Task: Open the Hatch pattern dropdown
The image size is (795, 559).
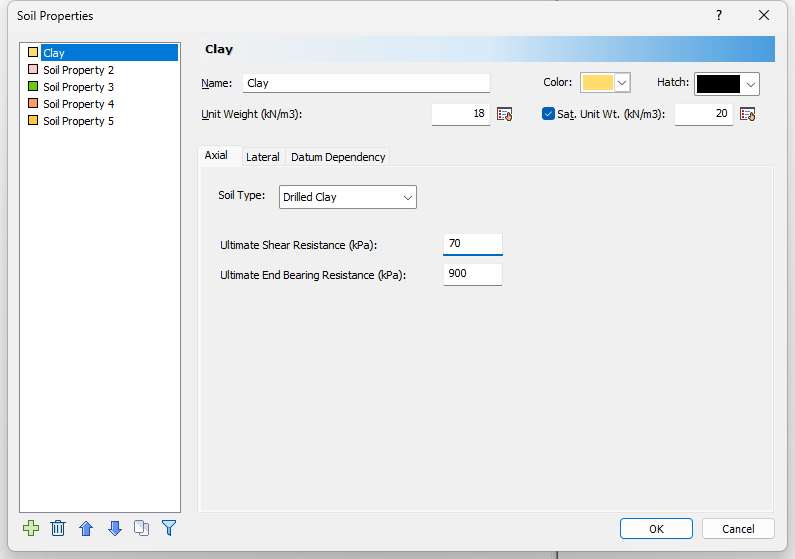Action: pyautogui.click(x=750, y=84)
